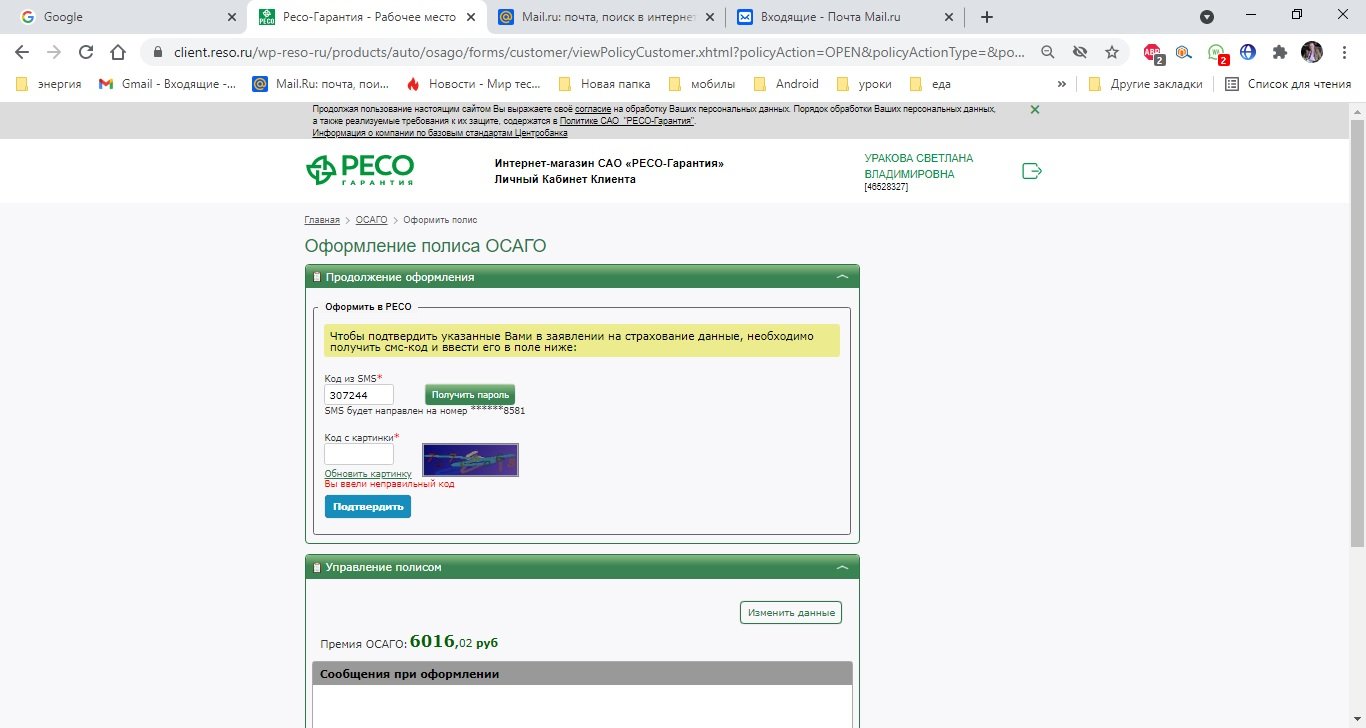Open the ABP extension icon
Viewport: 1366px width, 728px height.
point(1153,53)
